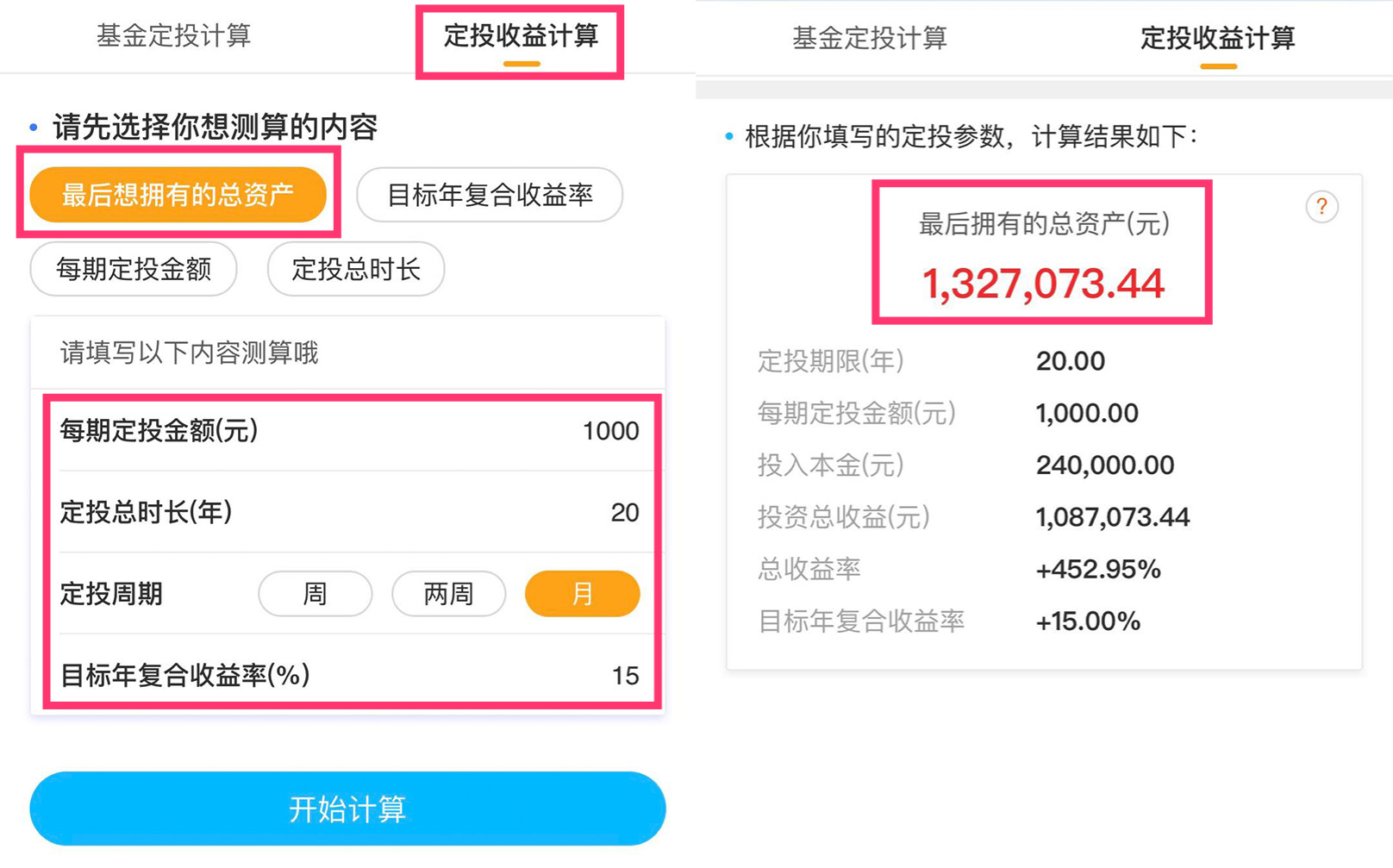Select the 每期定投金额 calculation option
The width and height of the screenshot is (1393, 868).
point(133,270)
